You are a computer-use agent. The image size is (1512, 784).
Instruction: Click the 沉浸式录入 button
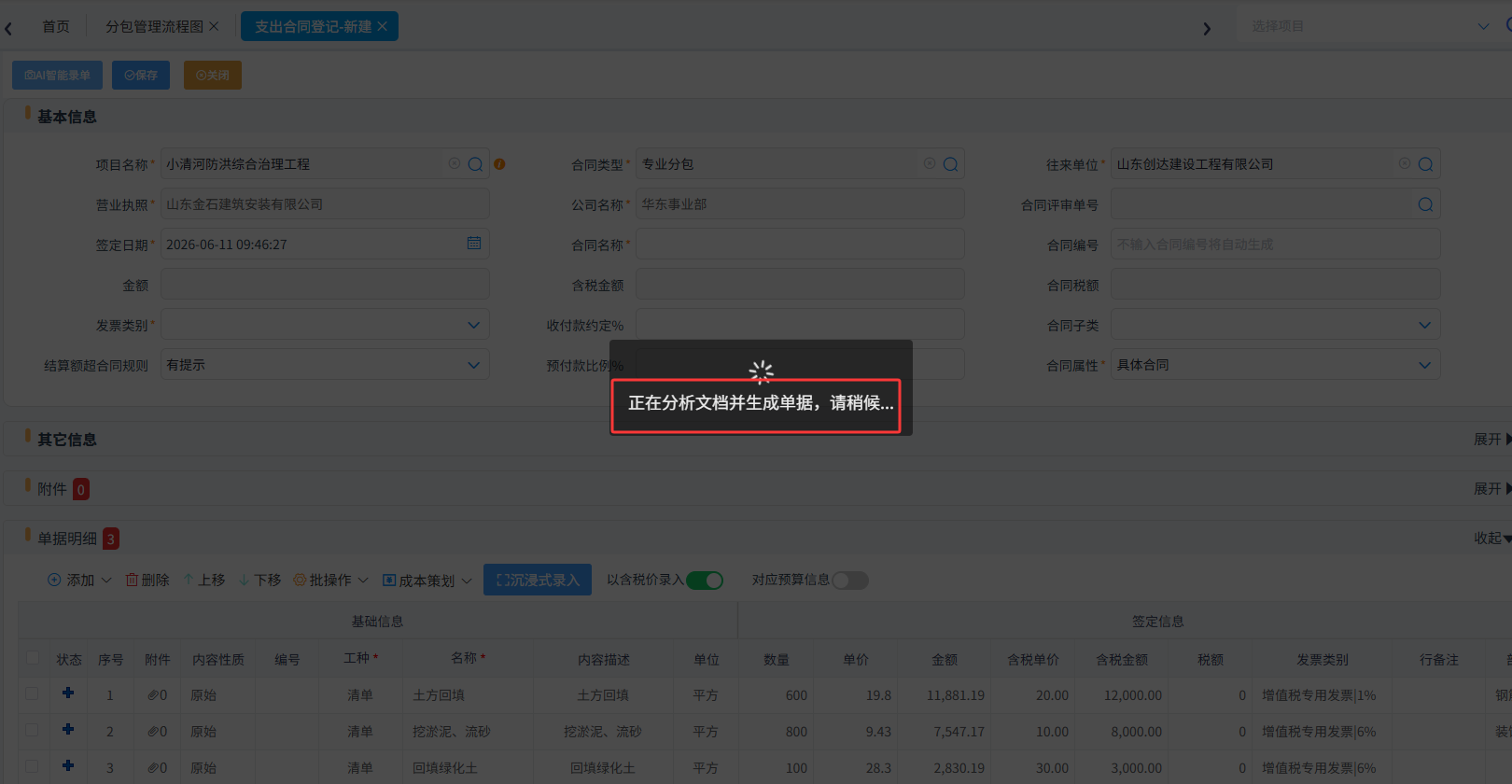tap(538, 580)
